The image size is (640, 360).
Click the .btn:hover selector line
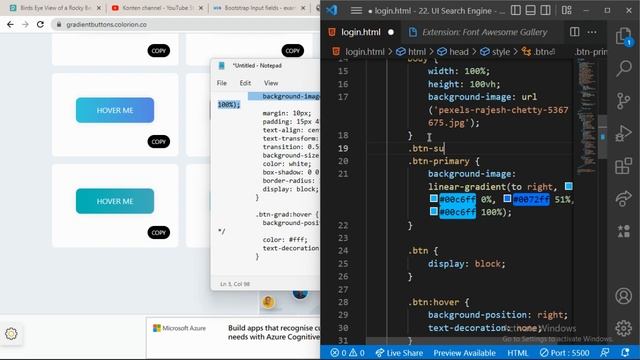[x=433, y=302]
